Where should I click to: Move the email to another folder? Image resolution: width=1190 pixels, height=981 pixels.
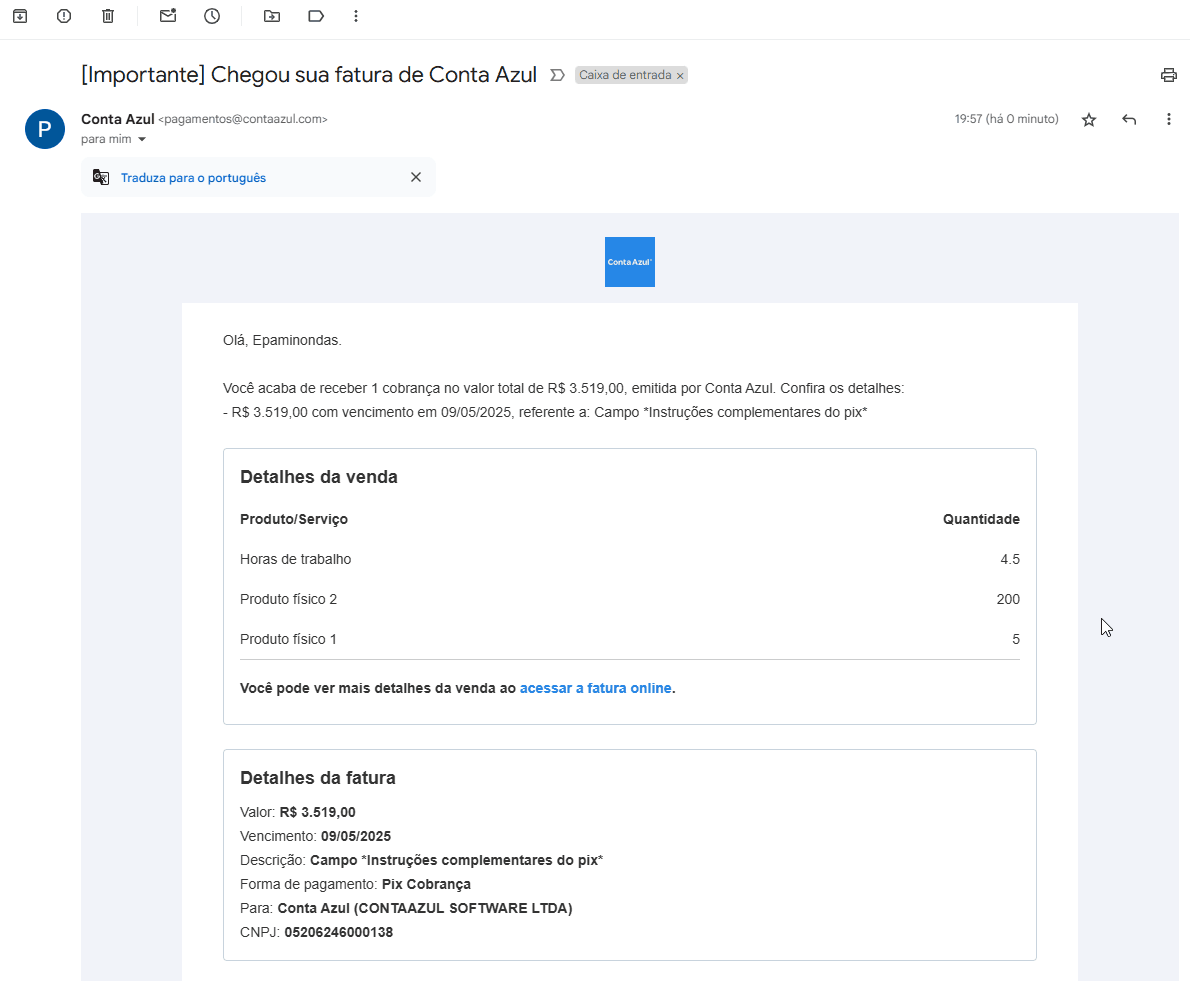coord(272,16)
